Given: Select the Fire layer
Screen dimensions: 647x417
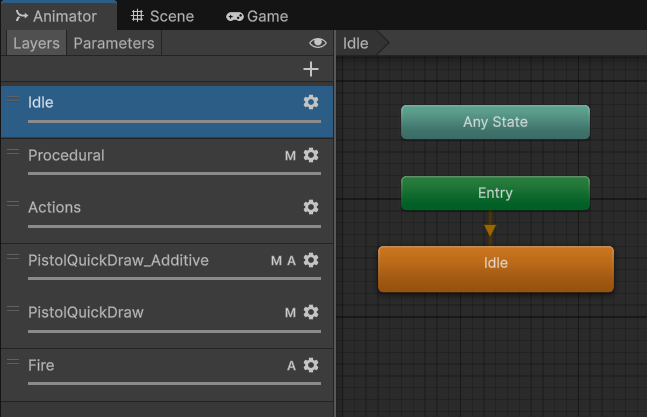Looking at the screenshot, I should [x=167, y=375].
